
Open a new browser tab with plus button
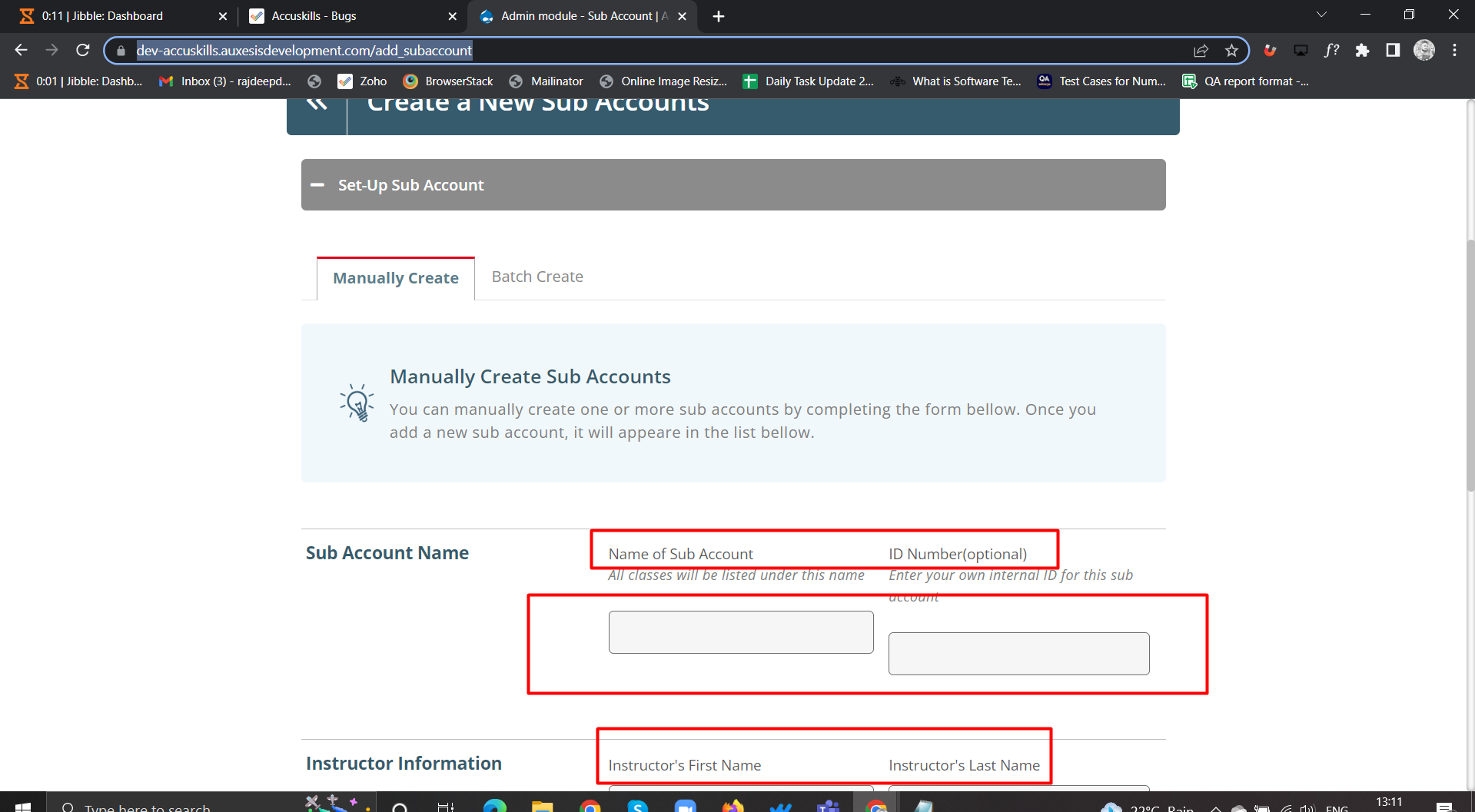coord(719,16)
